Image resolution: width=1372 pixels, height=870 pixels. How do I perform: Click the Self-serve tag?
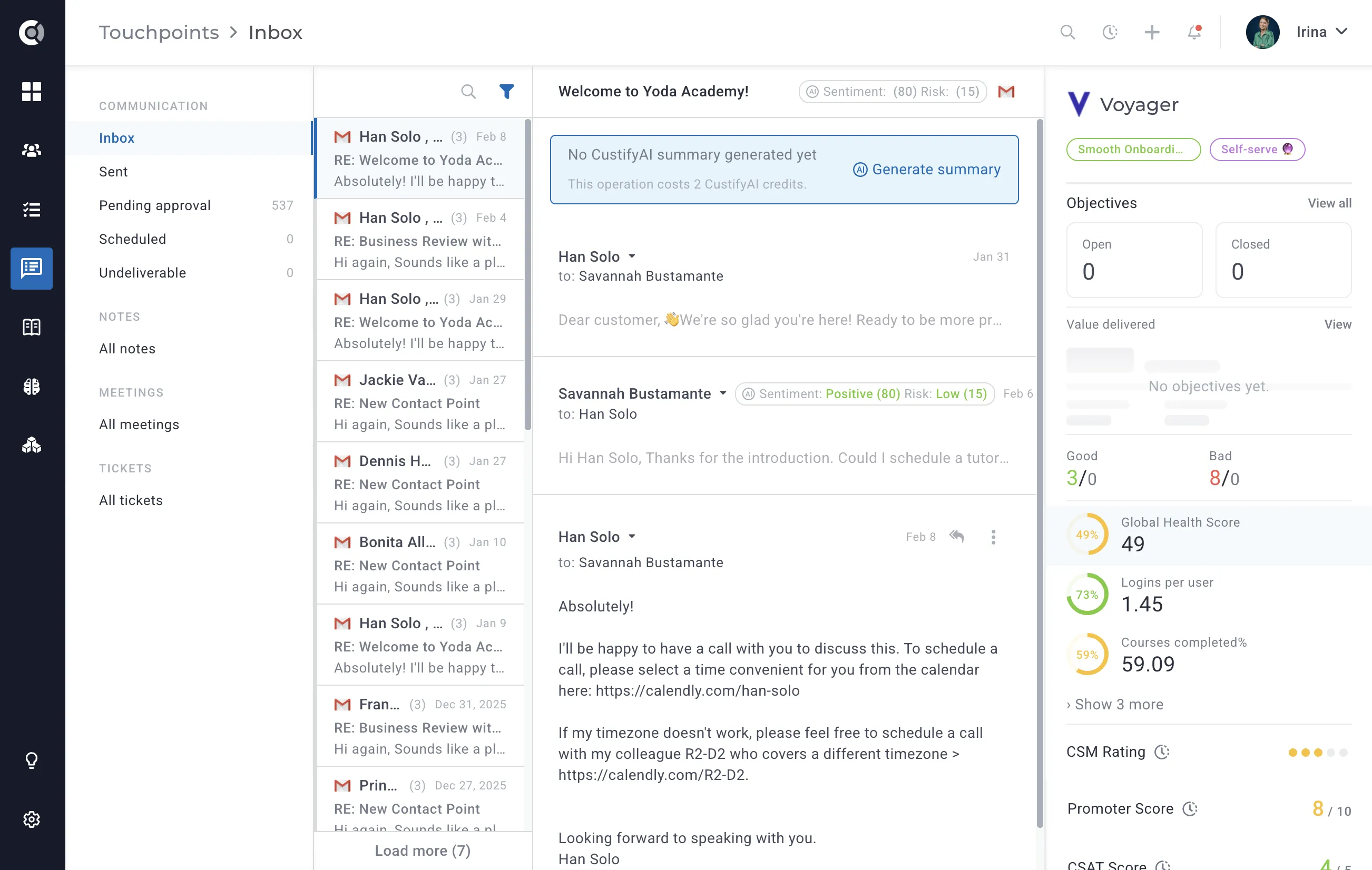pos(1257,149)
